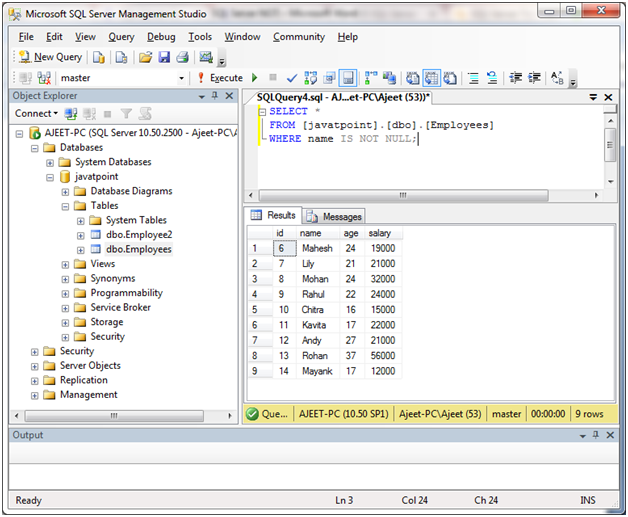
Task: Select the Service Broker folder
Action: pos(121,307)
